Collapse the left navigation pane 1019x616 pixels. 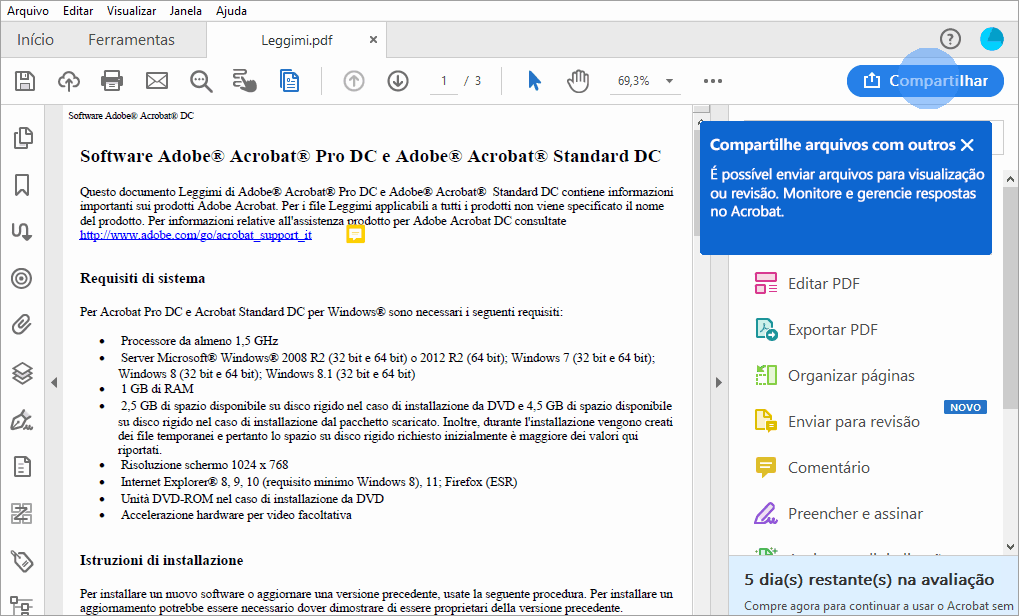(x=55, y=380)
